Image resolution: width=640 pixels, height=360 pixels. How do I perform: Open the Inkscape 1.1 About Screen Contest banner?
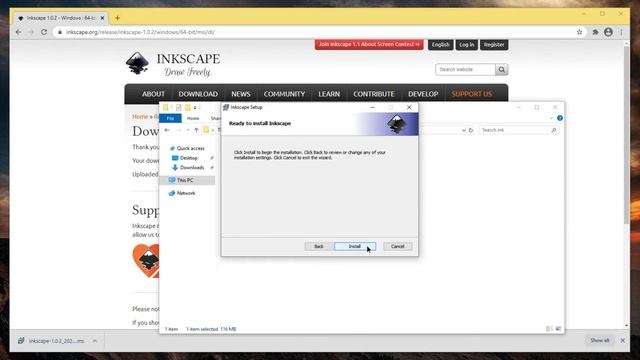tap(369, 44)
